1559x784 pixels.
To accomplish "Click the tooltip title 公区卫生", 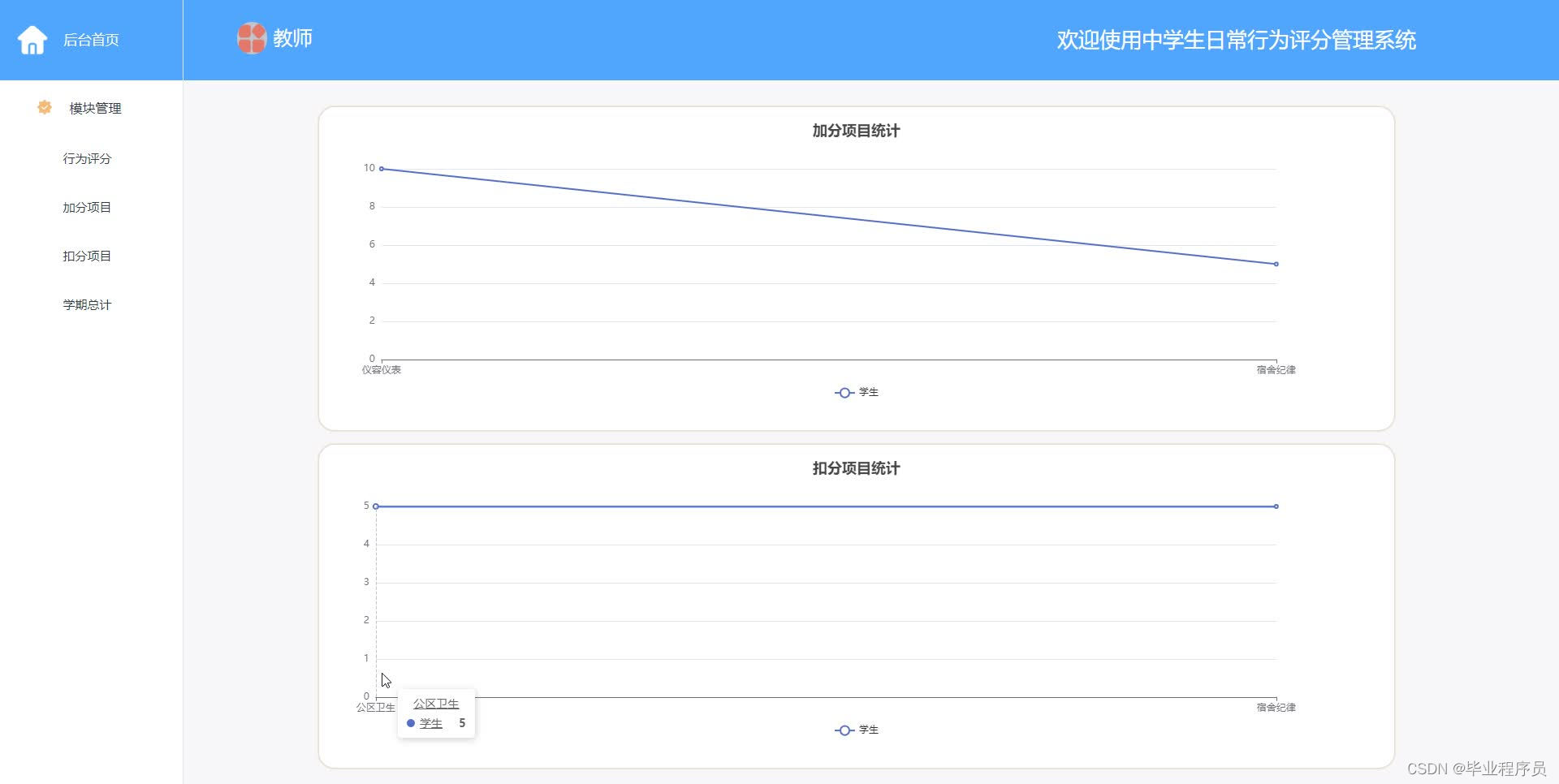I will (436, 704).
